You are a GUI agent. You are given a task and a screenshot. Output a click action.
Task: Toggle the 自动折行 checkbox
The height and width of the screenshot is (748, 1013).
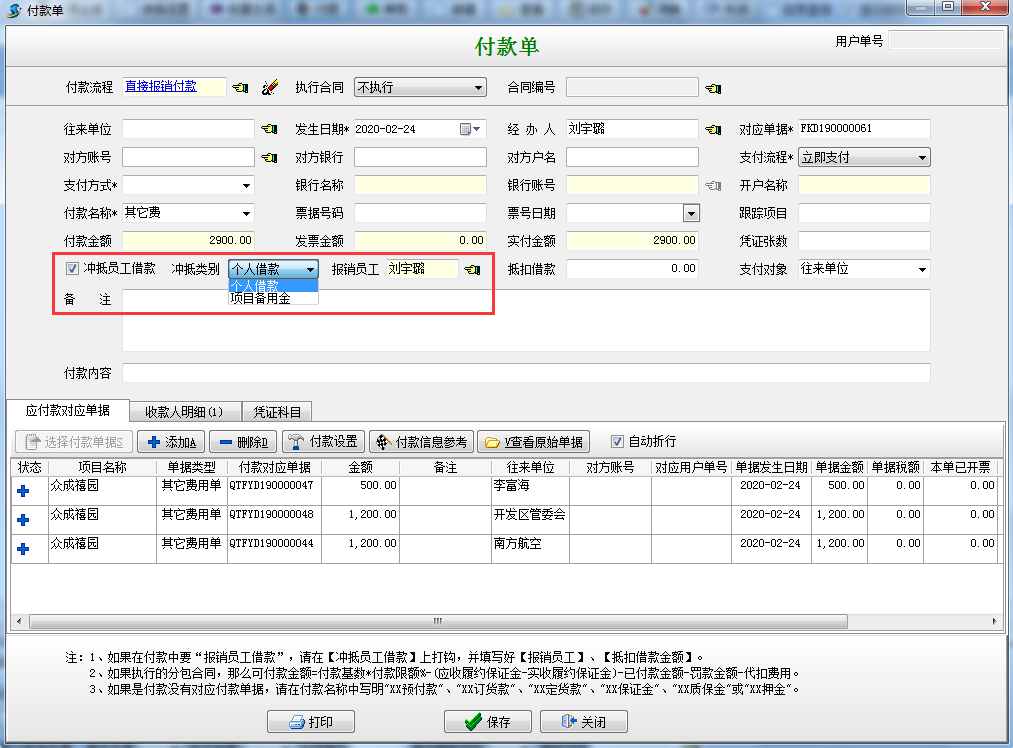pyautogui.click(x=617, y=441)
